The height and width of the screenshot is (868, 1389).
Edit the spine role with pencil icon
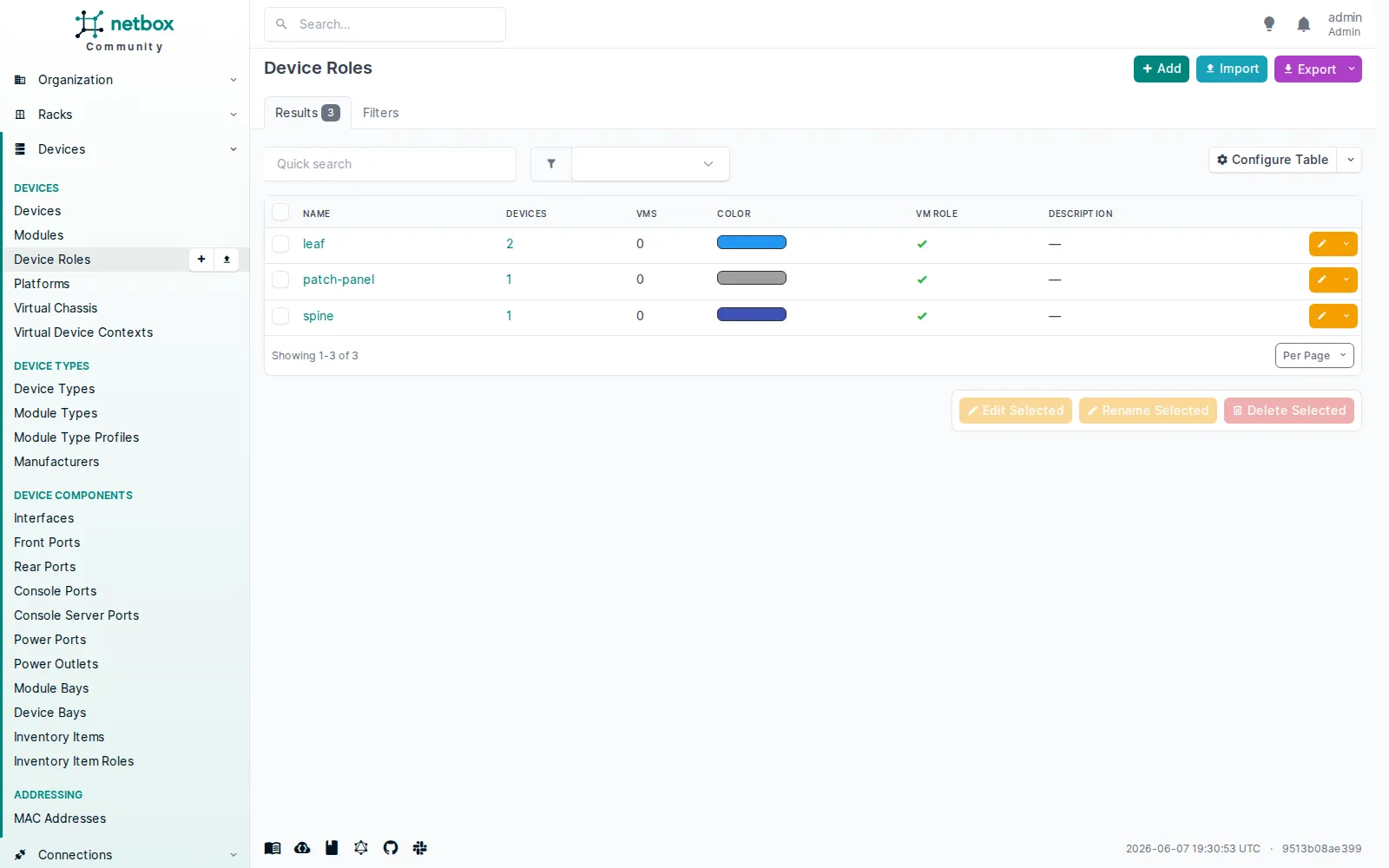pyautogui.click(x=1322, y=316)
